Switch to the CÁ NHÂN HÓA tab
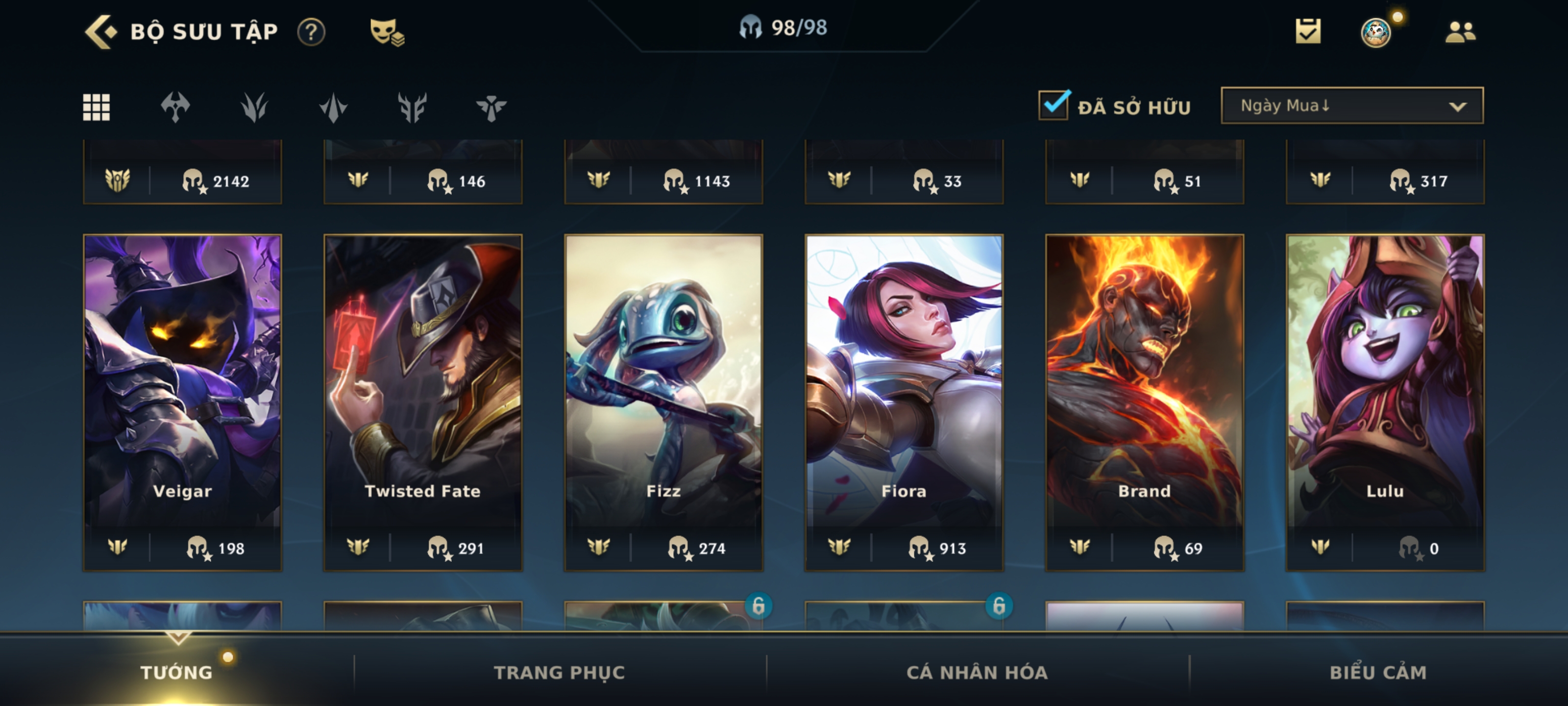 [977, 673]
